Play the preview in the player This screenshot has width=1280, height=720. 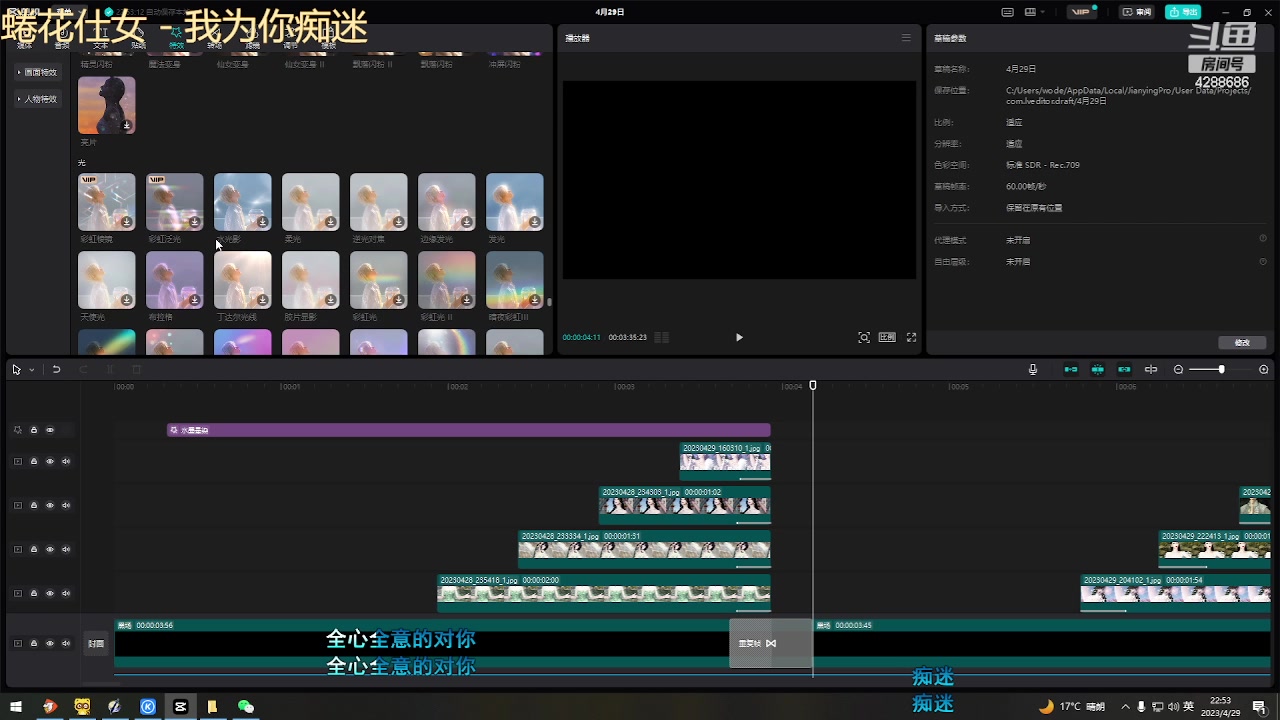coord(739,337)
